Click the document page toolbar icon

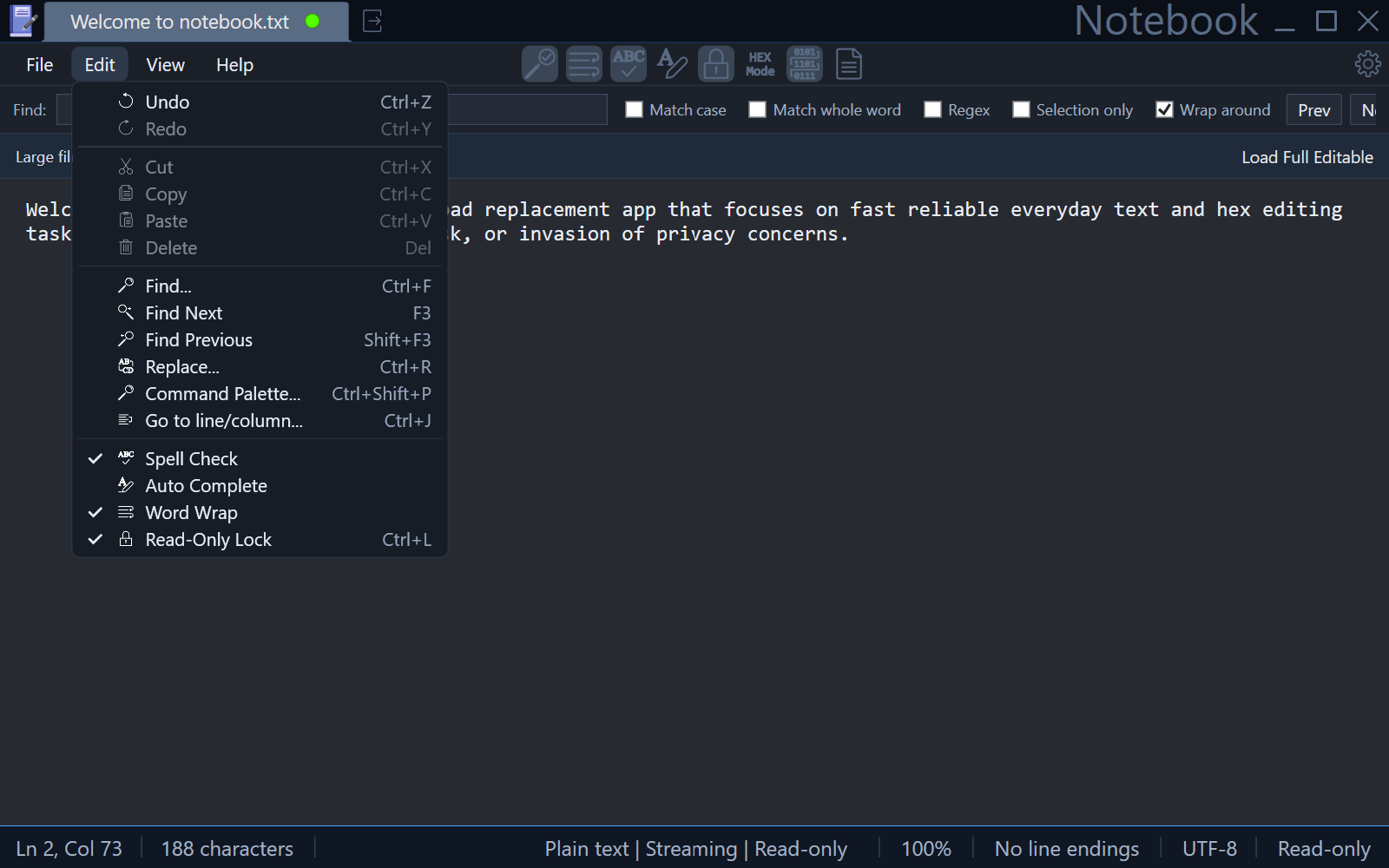[x=849, y=64]
